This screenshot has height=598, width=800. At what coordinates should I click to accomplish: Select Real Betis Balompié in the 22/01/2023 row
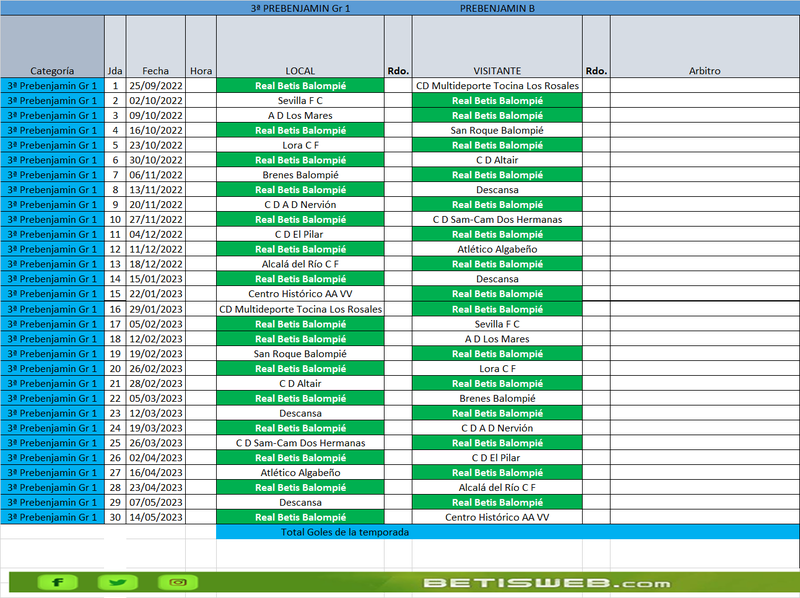pyautogui.click(x=497, y=293)
